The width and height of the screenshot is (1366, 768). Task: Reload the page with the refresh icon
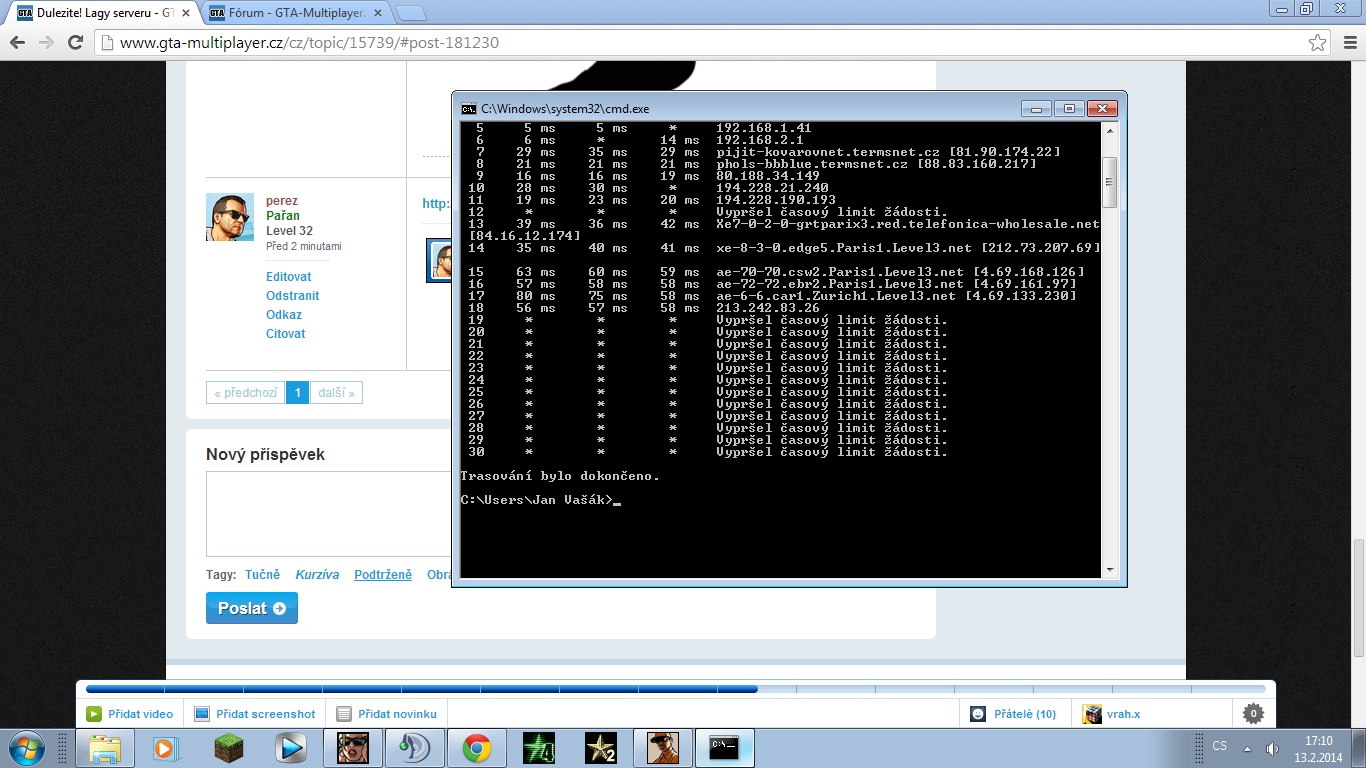click(x=75, y=43)
